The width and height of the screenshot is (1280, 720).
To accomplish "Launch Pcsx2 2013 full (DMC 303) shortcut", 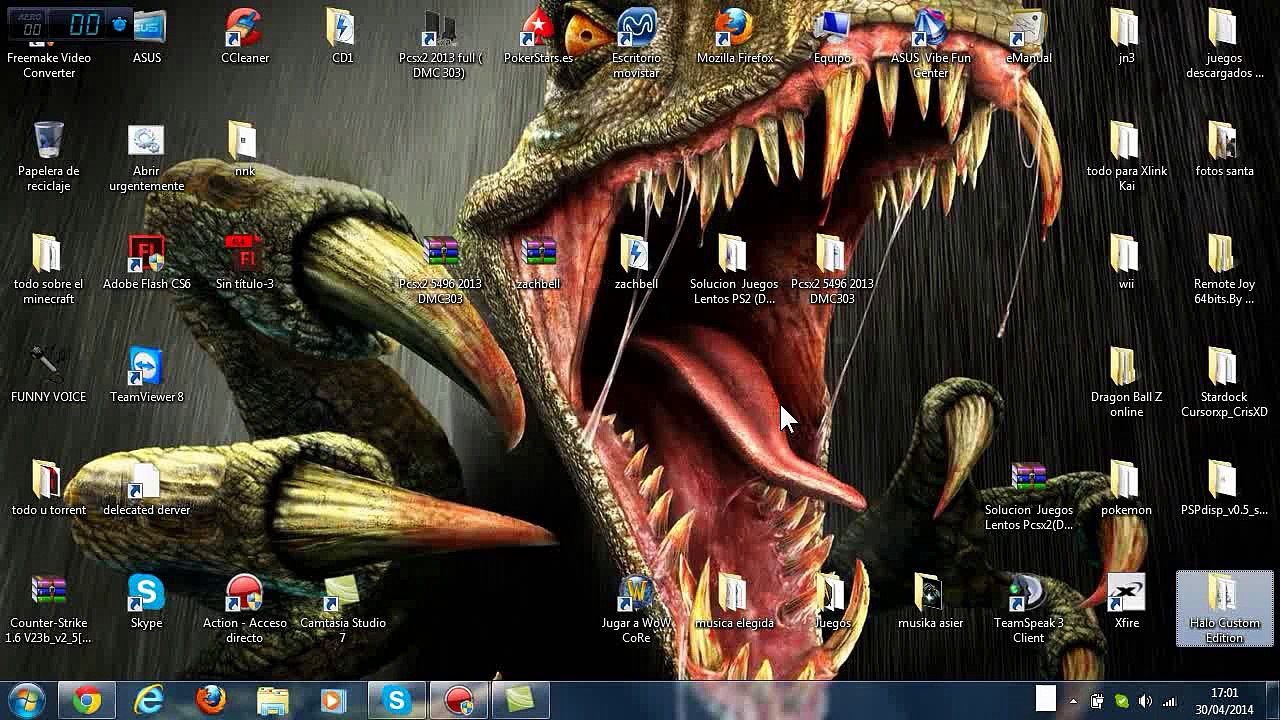I will 440,45.
